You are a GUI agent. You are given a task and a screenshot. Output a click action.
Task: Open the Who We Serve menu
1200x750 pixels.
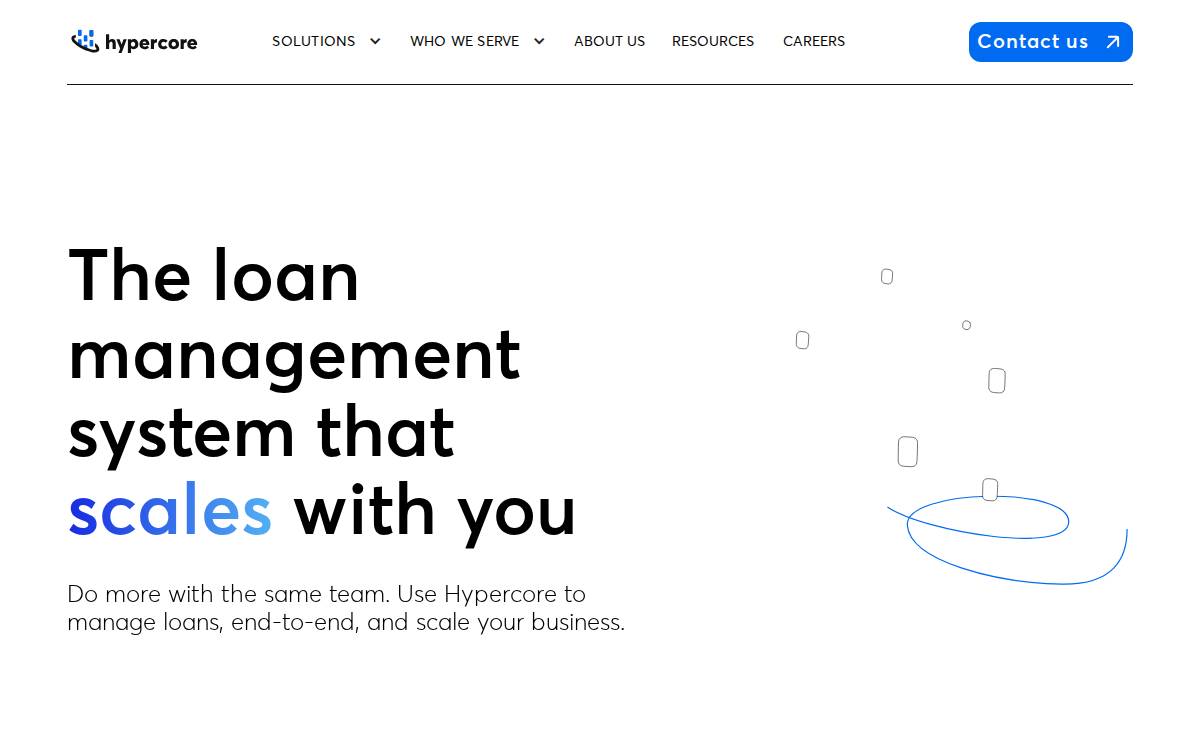465,41
